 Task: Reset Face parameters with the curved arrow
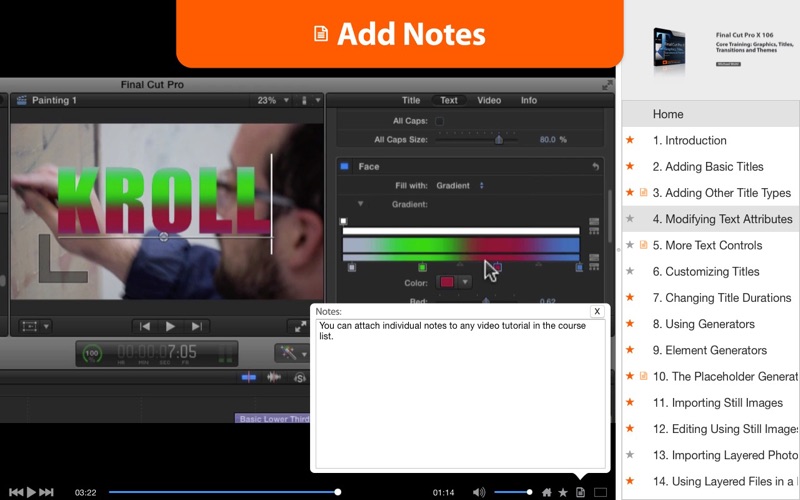[x=595, y=166]
